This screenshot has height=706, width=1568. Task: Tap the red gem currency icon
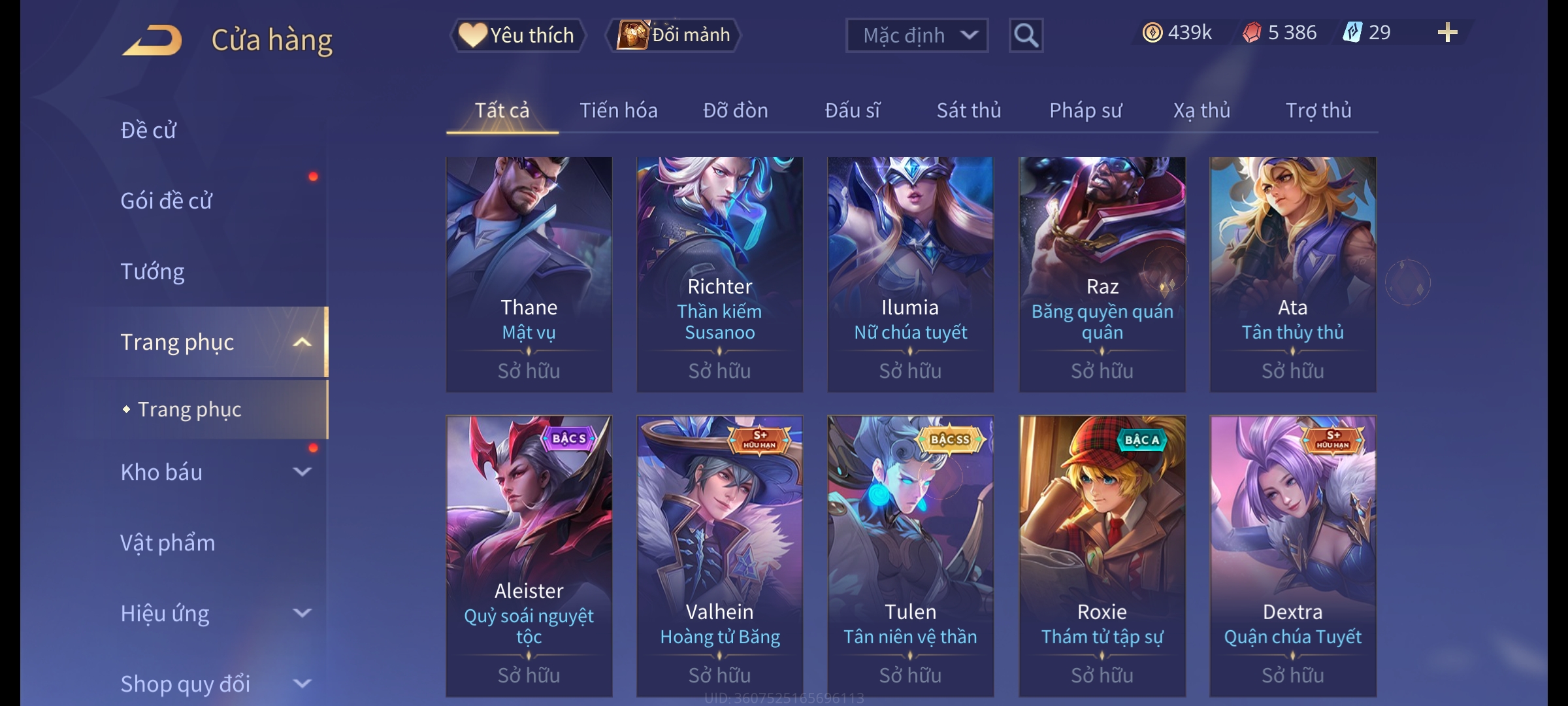[x=1252, y=33]
